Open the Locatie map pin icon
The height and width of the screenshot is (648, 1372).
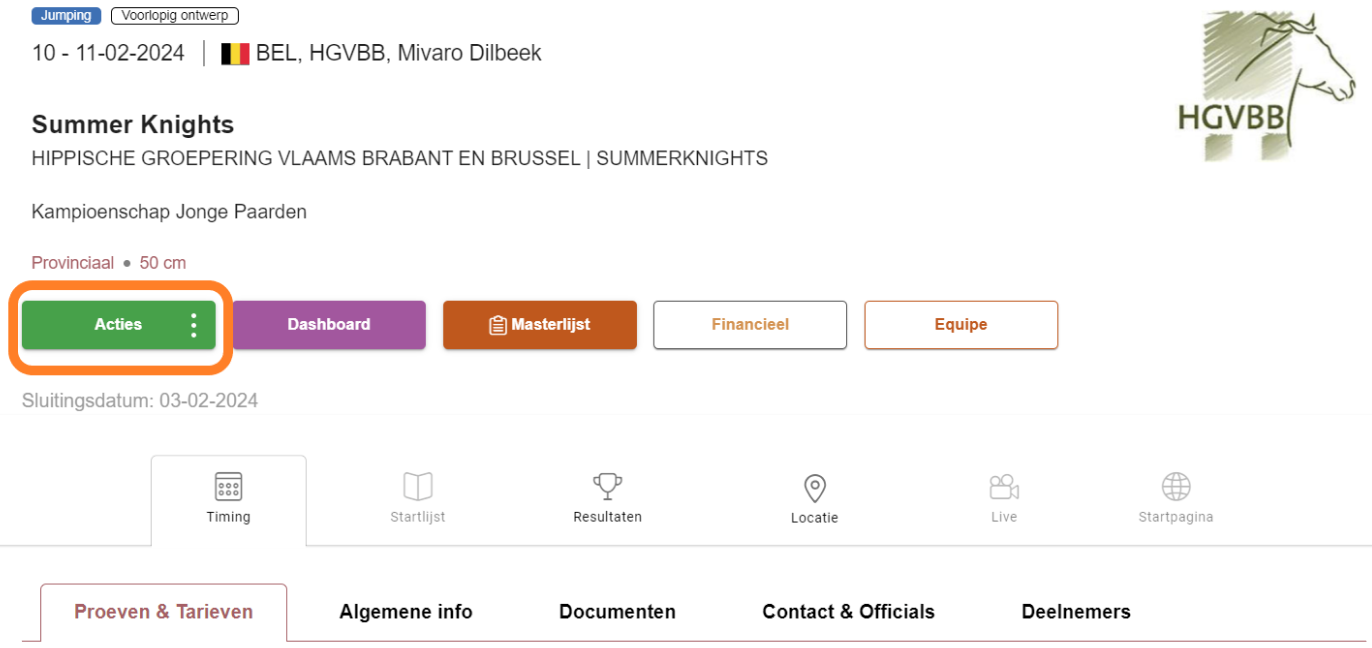(x=814, y=488)
